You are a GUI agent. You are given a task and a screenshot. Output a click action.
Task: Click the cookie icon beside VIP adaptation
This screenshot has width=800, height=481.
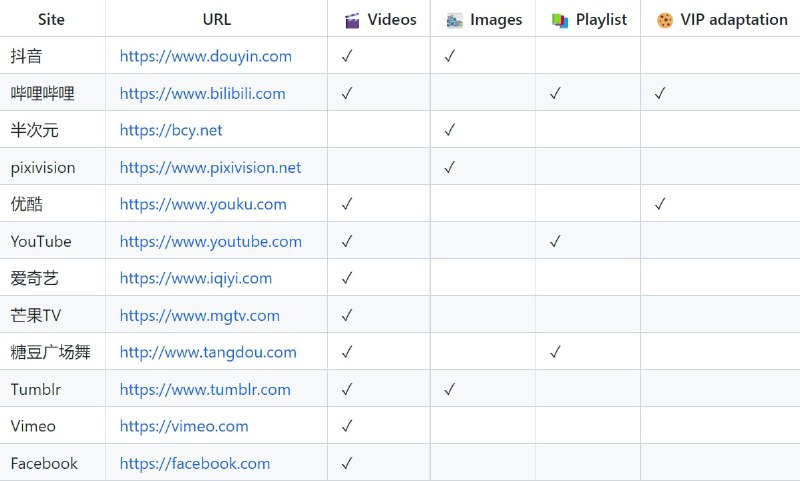click(x=665, y=20)
